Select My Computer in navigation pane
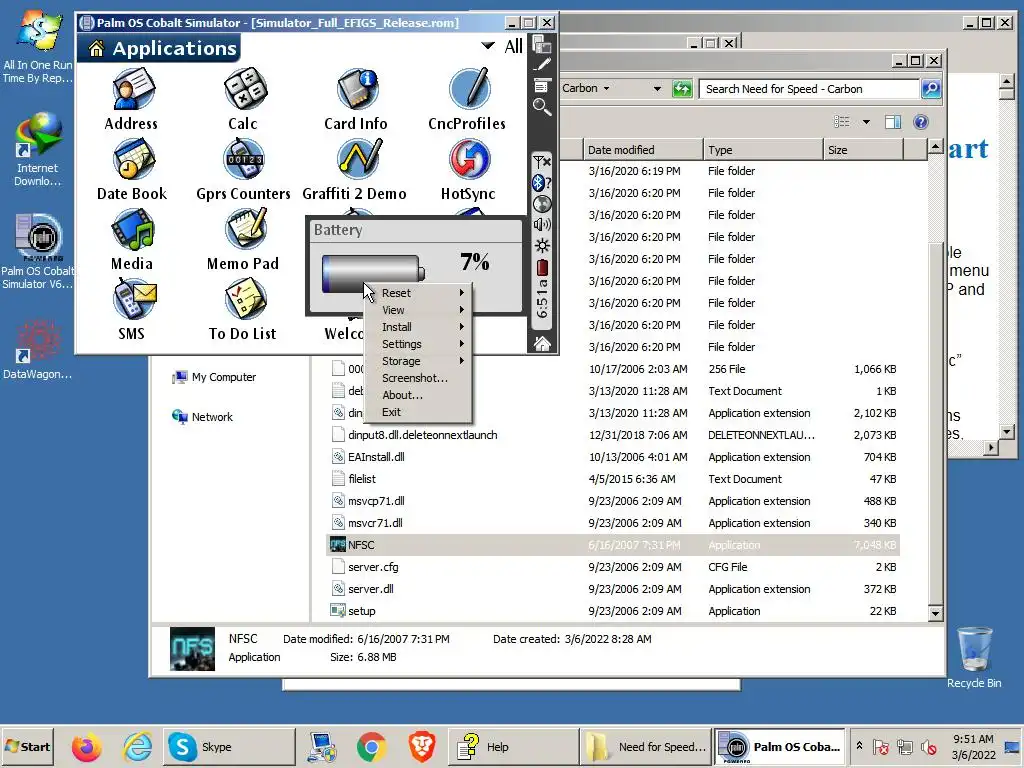1024x768 pixels. tap(214, 377)
